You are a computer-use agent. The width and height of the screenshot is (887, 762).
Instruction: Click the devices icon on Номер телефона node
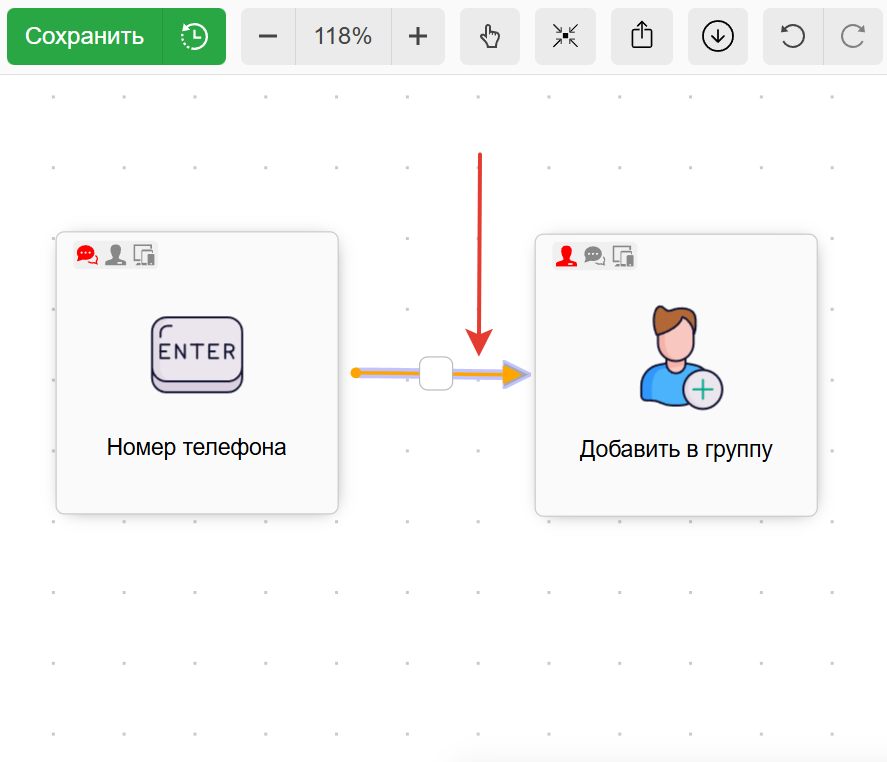(x=145, y=255)
